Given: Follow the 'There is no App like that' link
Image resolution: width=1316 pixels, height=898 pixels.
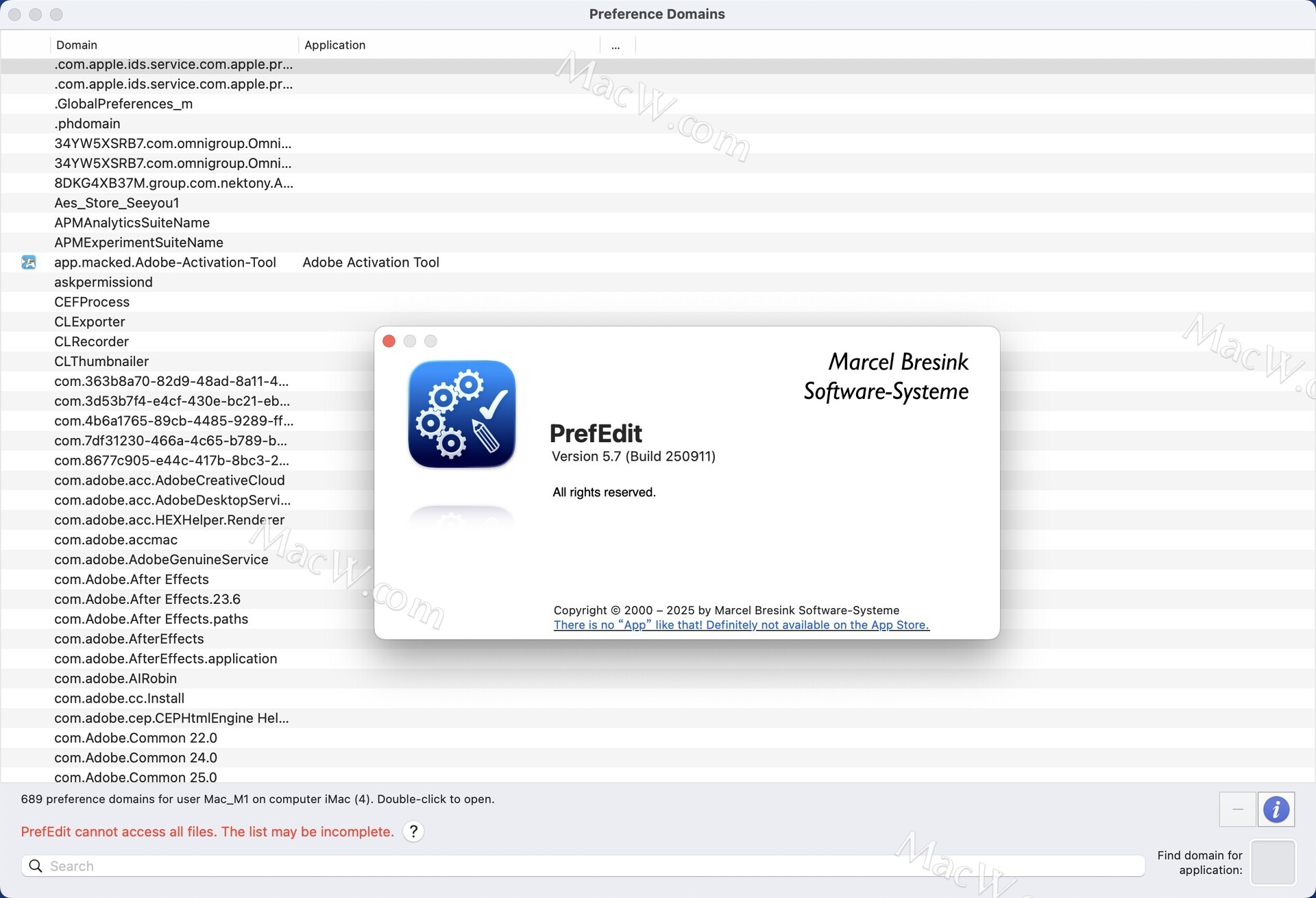Looking at the screenshot, I should tap(742, 625).
